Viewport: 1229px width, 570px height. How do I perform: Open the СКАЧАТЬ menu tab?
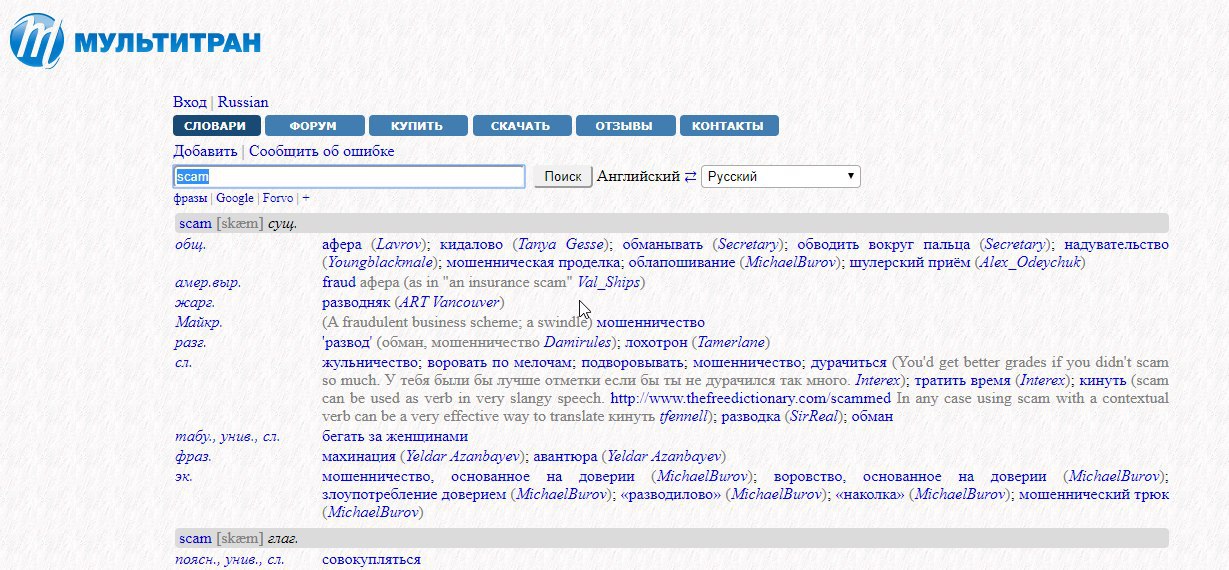[522, 126]
